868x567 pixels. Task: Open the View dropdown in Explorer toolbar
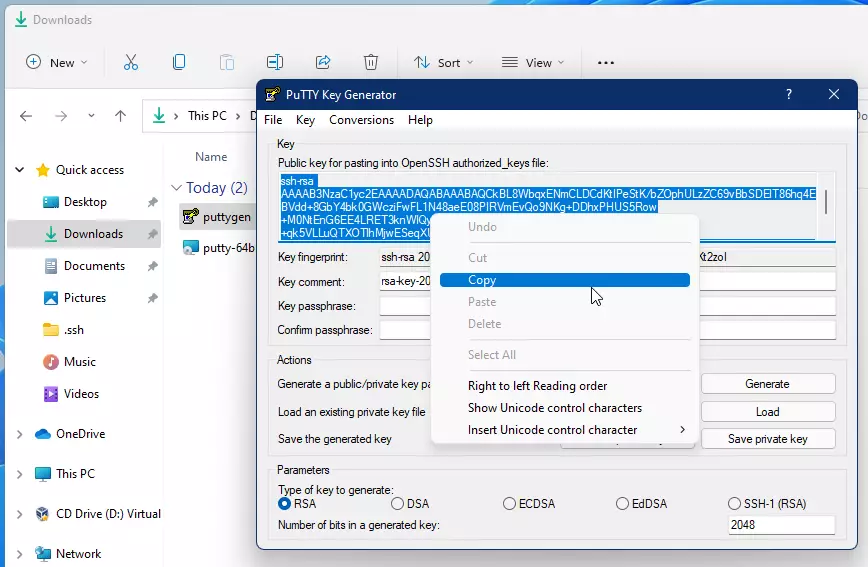pyautogui.click(x=533, y=63)
